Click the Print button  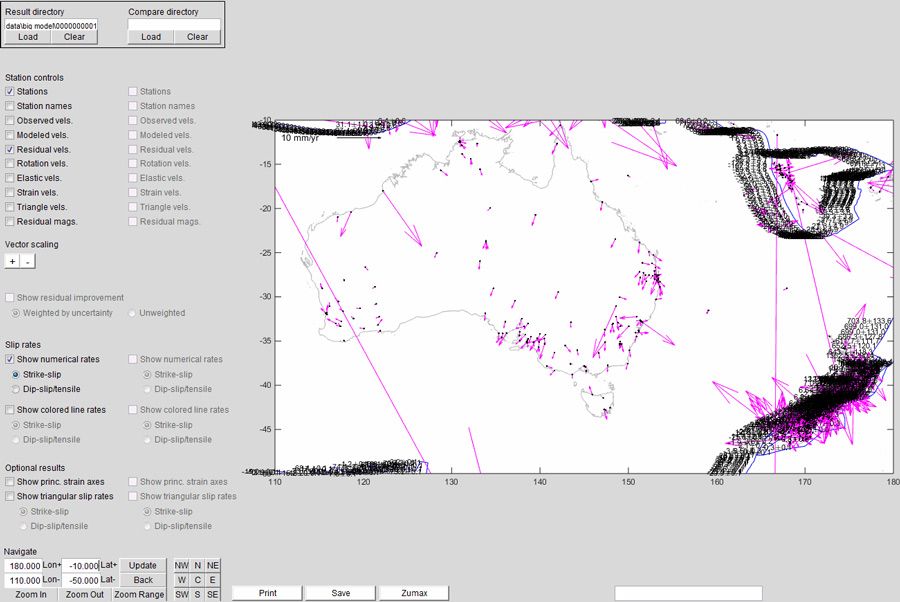pos(267,593)
